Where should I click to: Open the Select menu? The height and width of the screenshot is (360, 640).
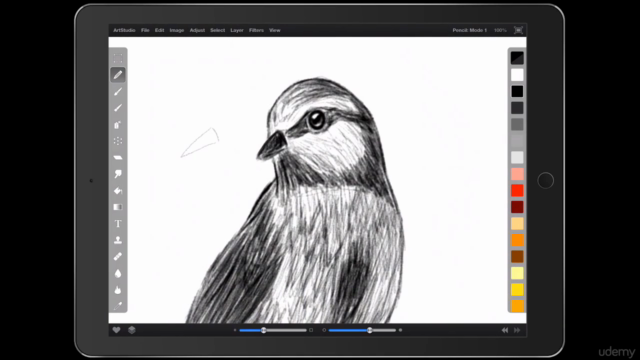point(218,30)
